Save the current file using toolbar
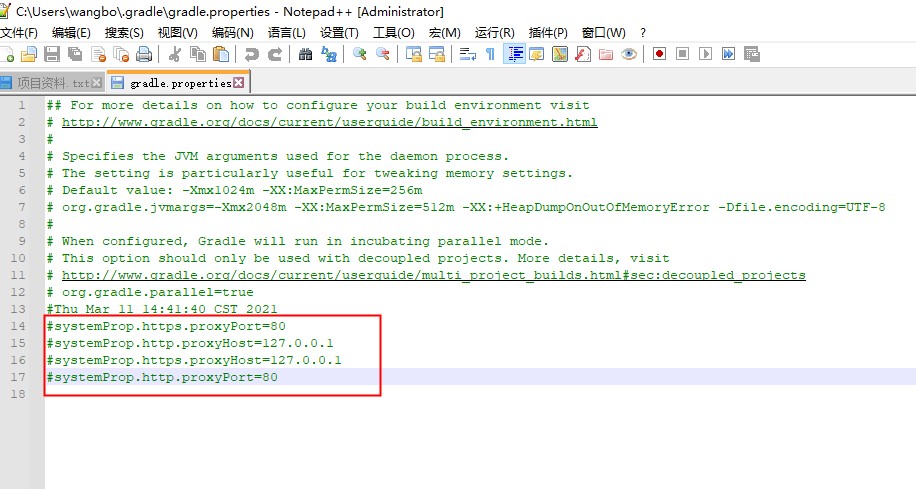 tap(52, 54)
